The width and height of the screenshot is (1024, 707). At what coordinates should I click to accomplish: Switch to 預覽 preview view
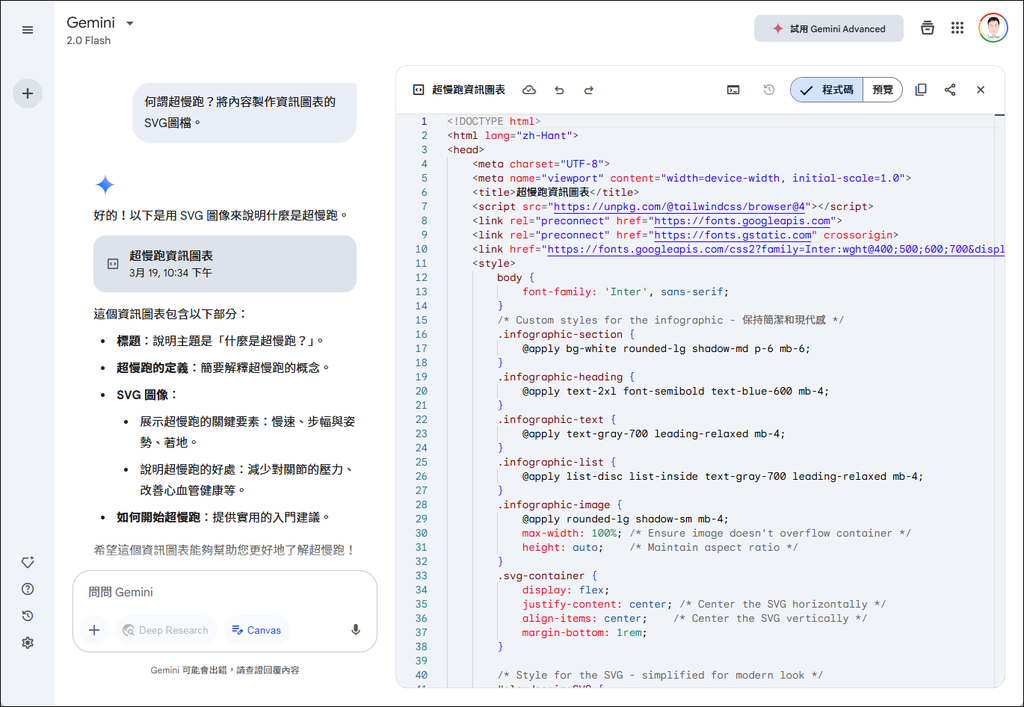(882, 90)
